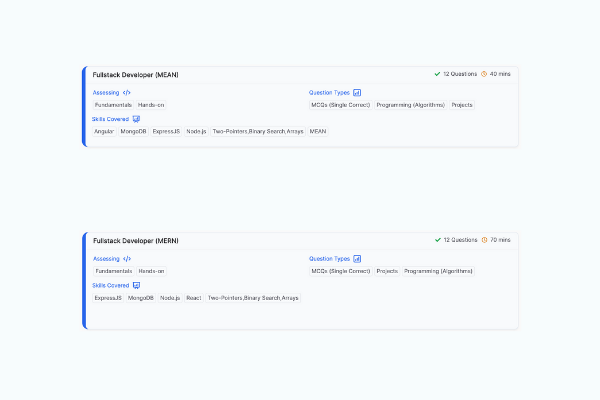
Task: Click green checkmark icon in MEAN card
Action: pos(437,74)
